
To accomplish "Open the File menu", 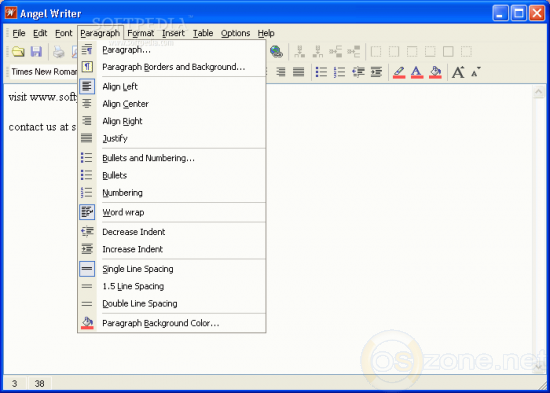I will [19, 33].
